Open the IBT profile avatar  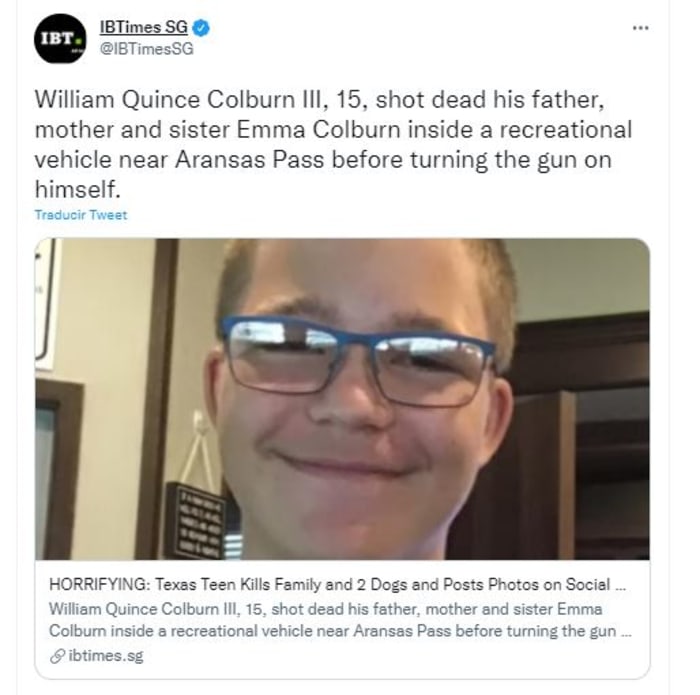[x=60, y=39]
